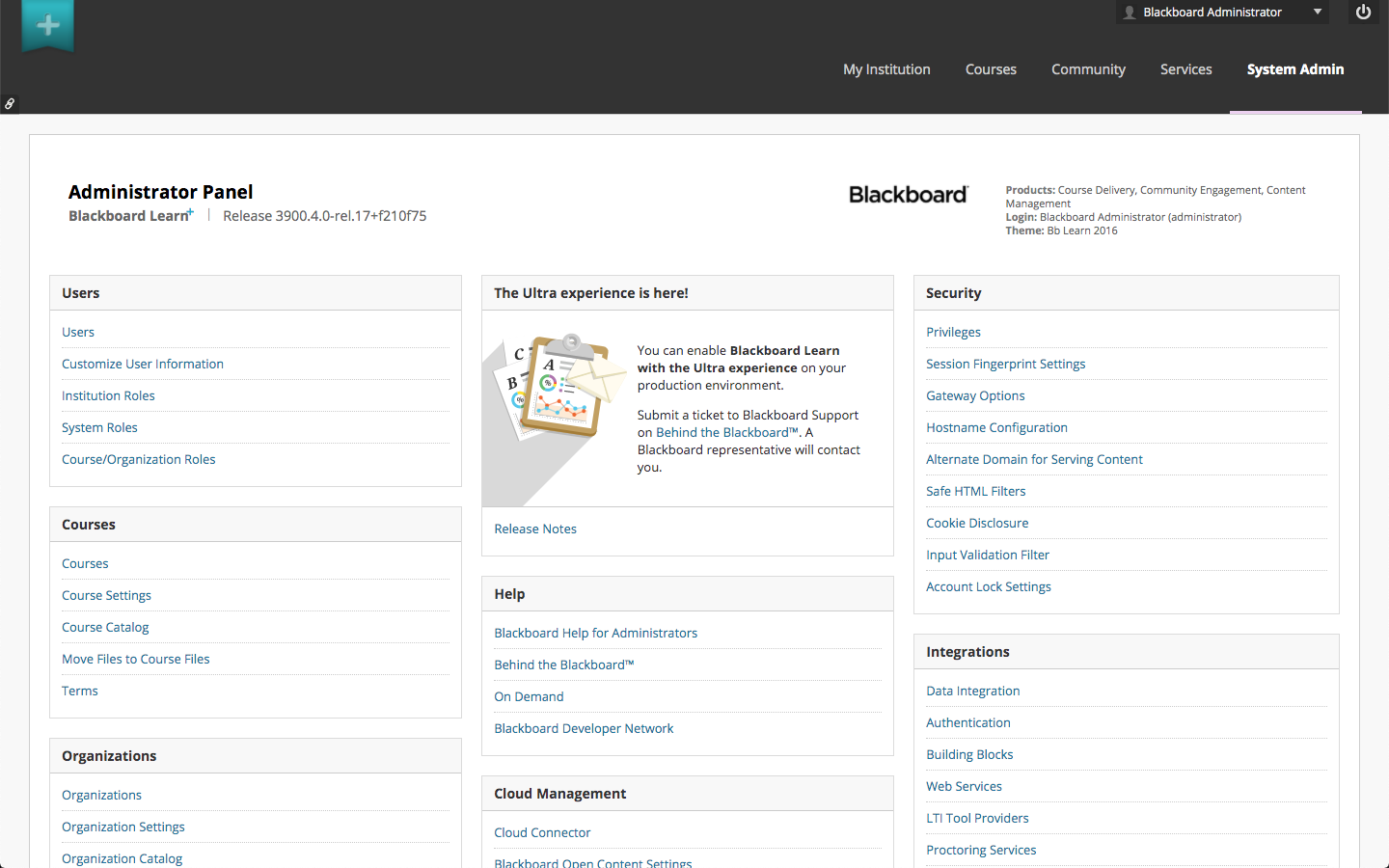This screenshot has height=868, width=1389.
Task: Follow the inline Behind the Blackboard link
Action: point(727,432)
